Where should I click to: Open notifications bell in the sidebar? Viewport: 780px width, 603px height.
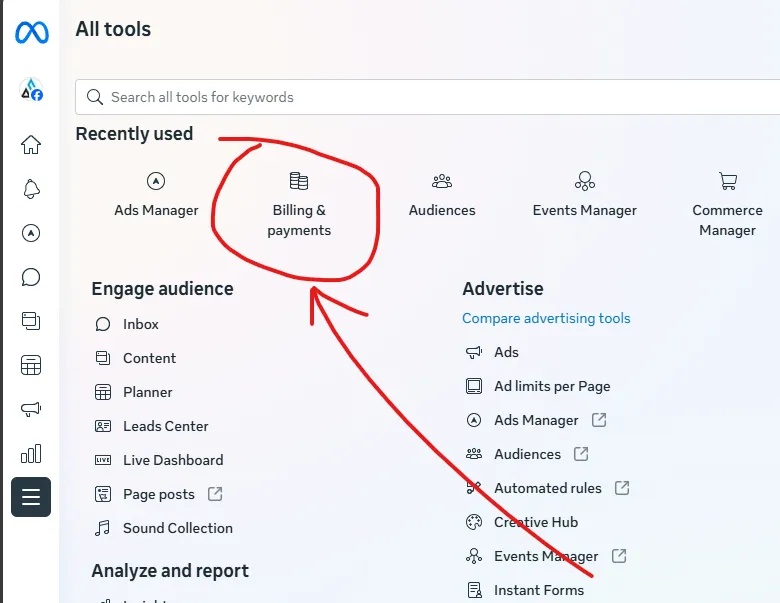(31, 189)
